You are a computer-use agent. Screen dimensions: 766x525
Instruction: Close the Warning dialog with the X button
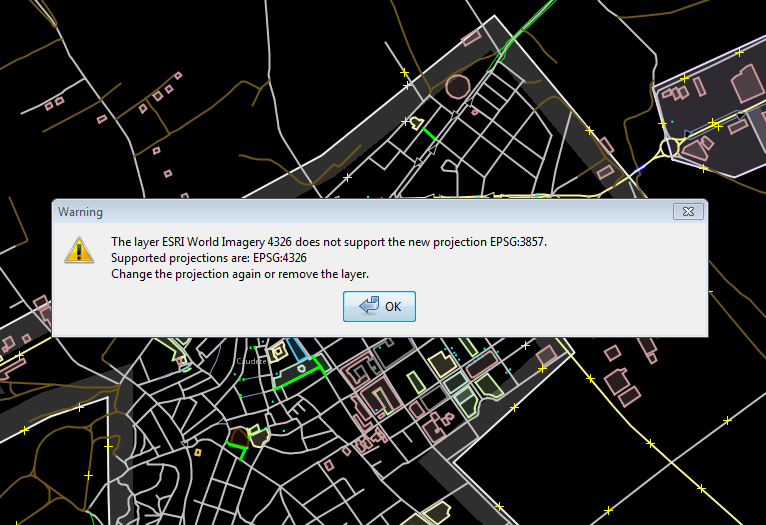686,211
